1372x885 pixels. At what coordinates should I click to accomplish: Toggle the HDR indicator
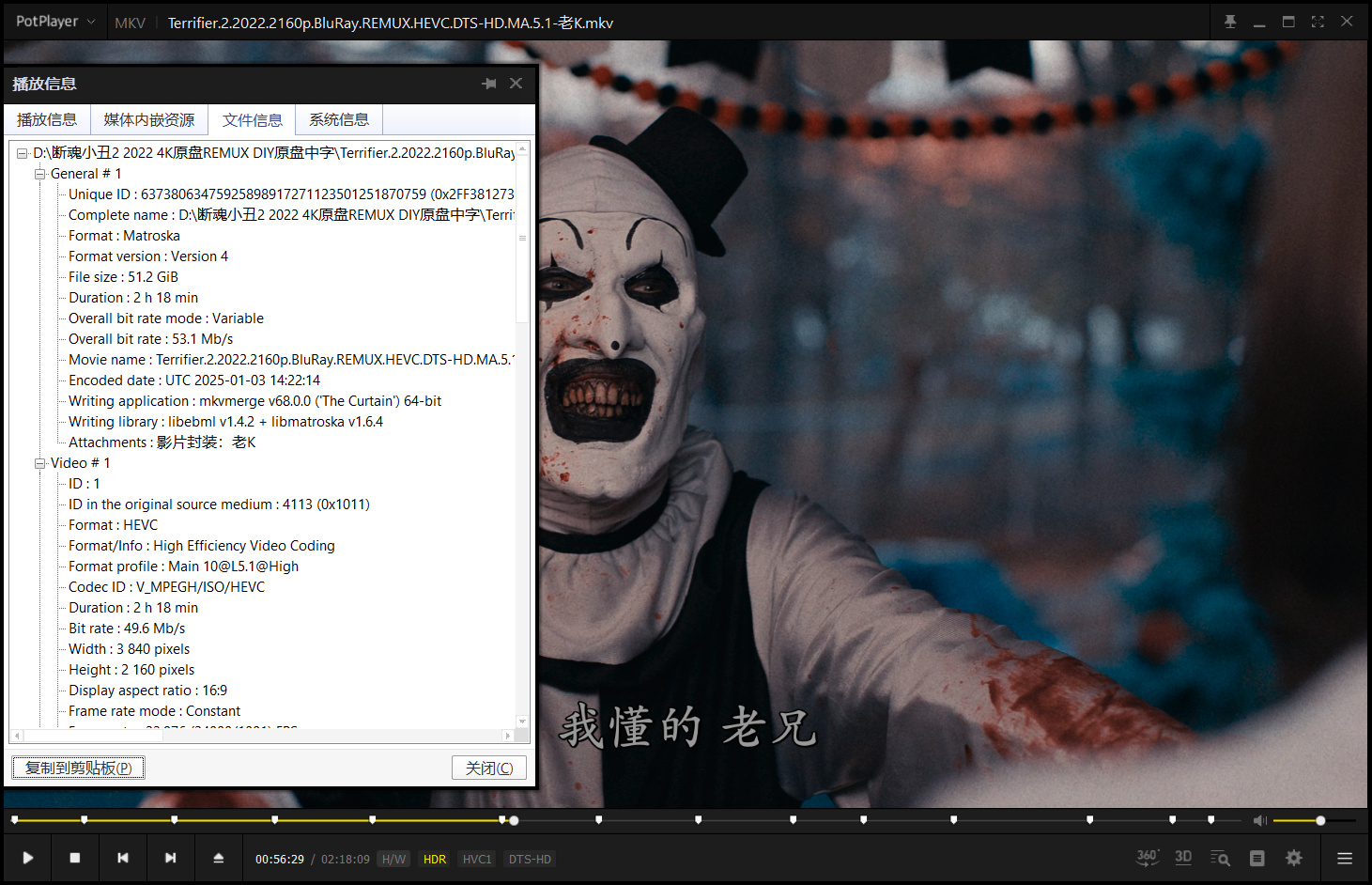(x=435, y=859)
